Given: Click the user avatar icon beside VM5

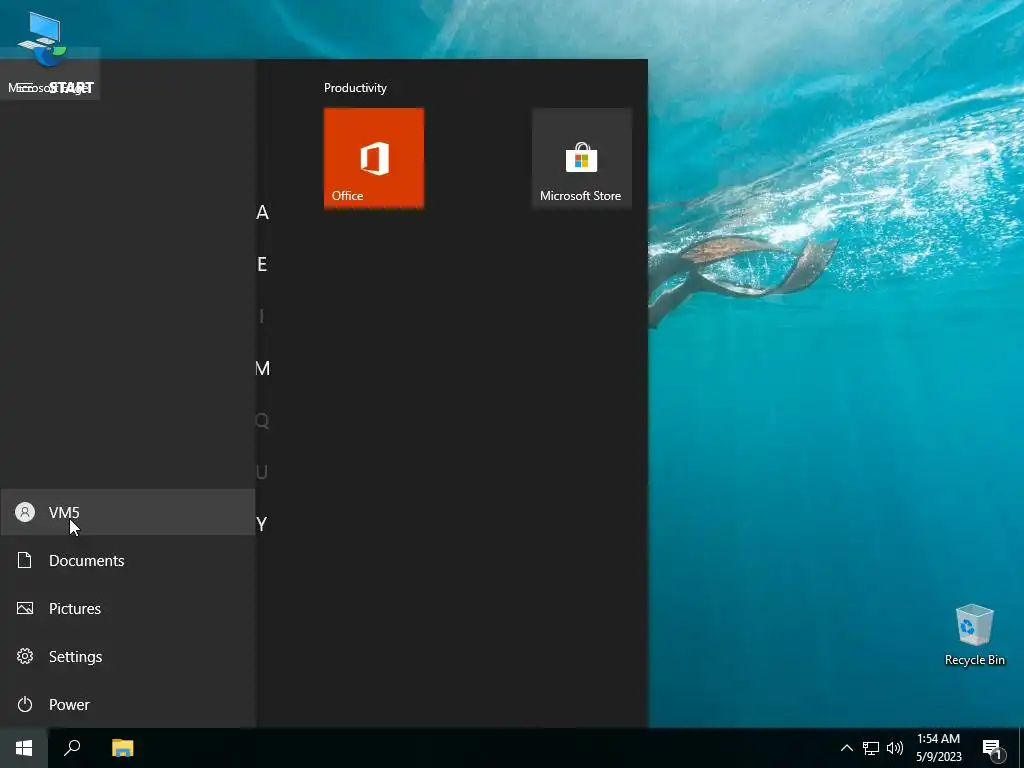Looking at the screenshot, I should pos(25,512).
